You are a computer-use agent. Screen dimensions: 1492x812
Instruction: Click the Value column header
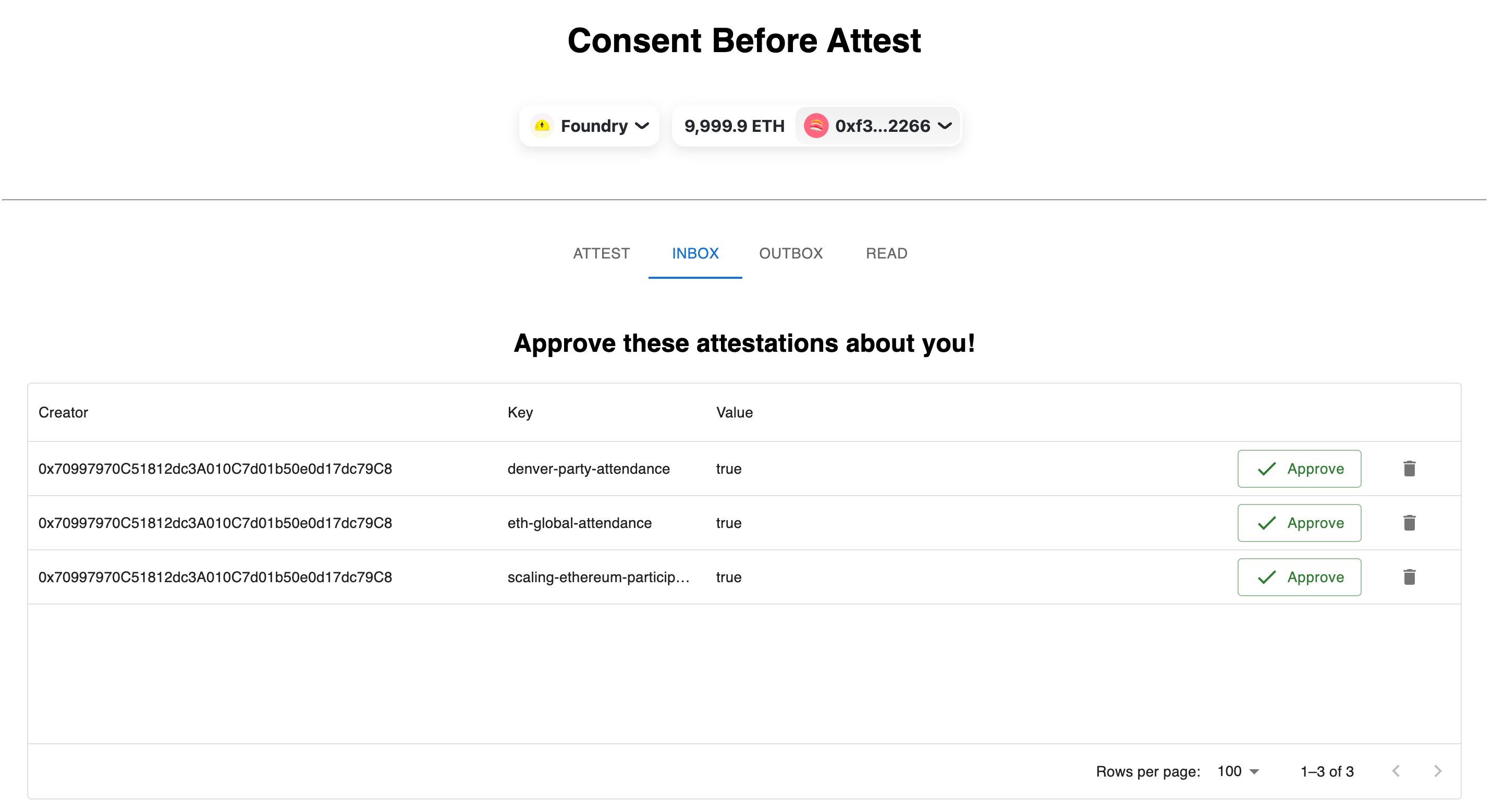(734, 412)
